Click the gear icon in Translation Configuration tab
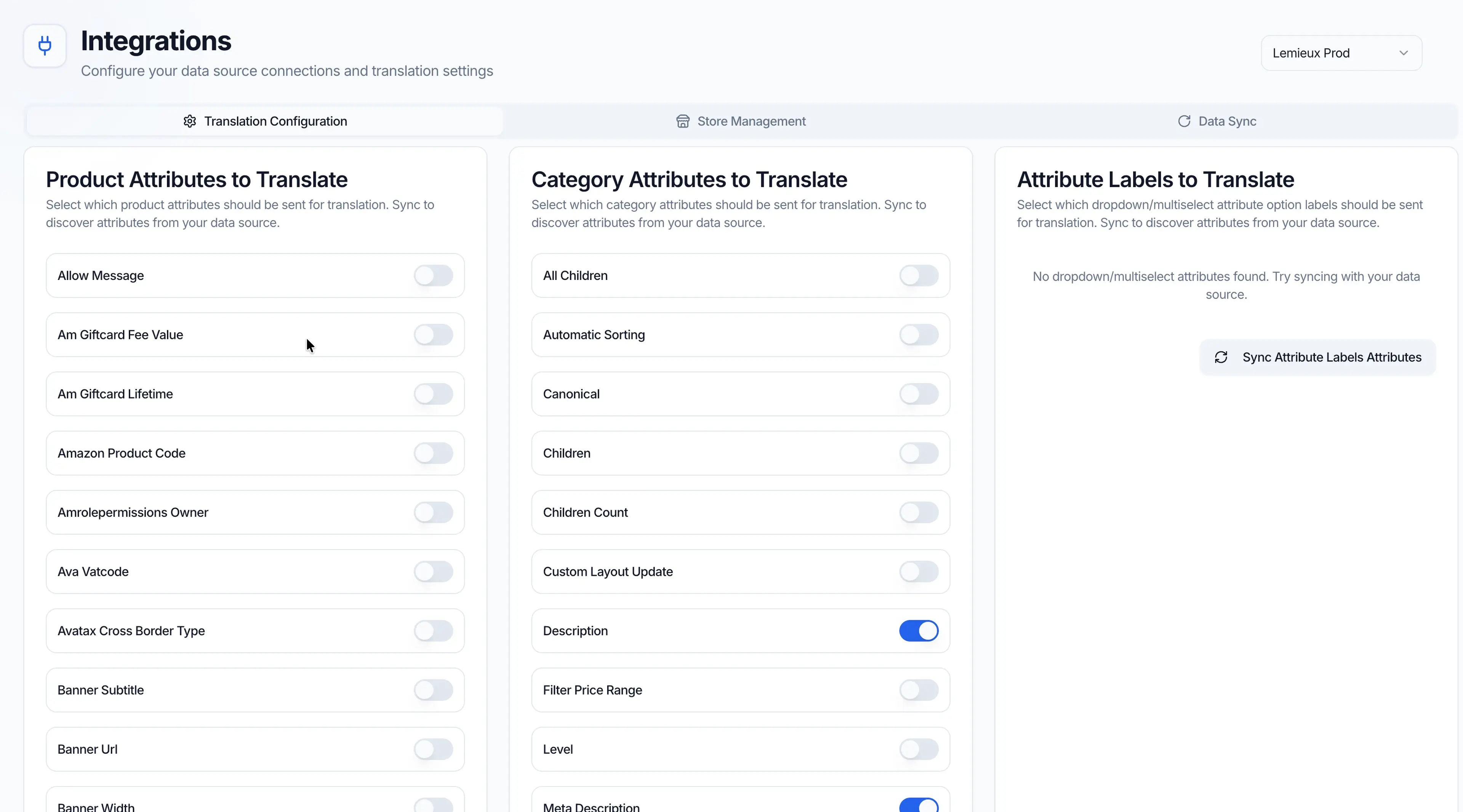Viewport: 1463px width, 812px height. tap(190, 121)
